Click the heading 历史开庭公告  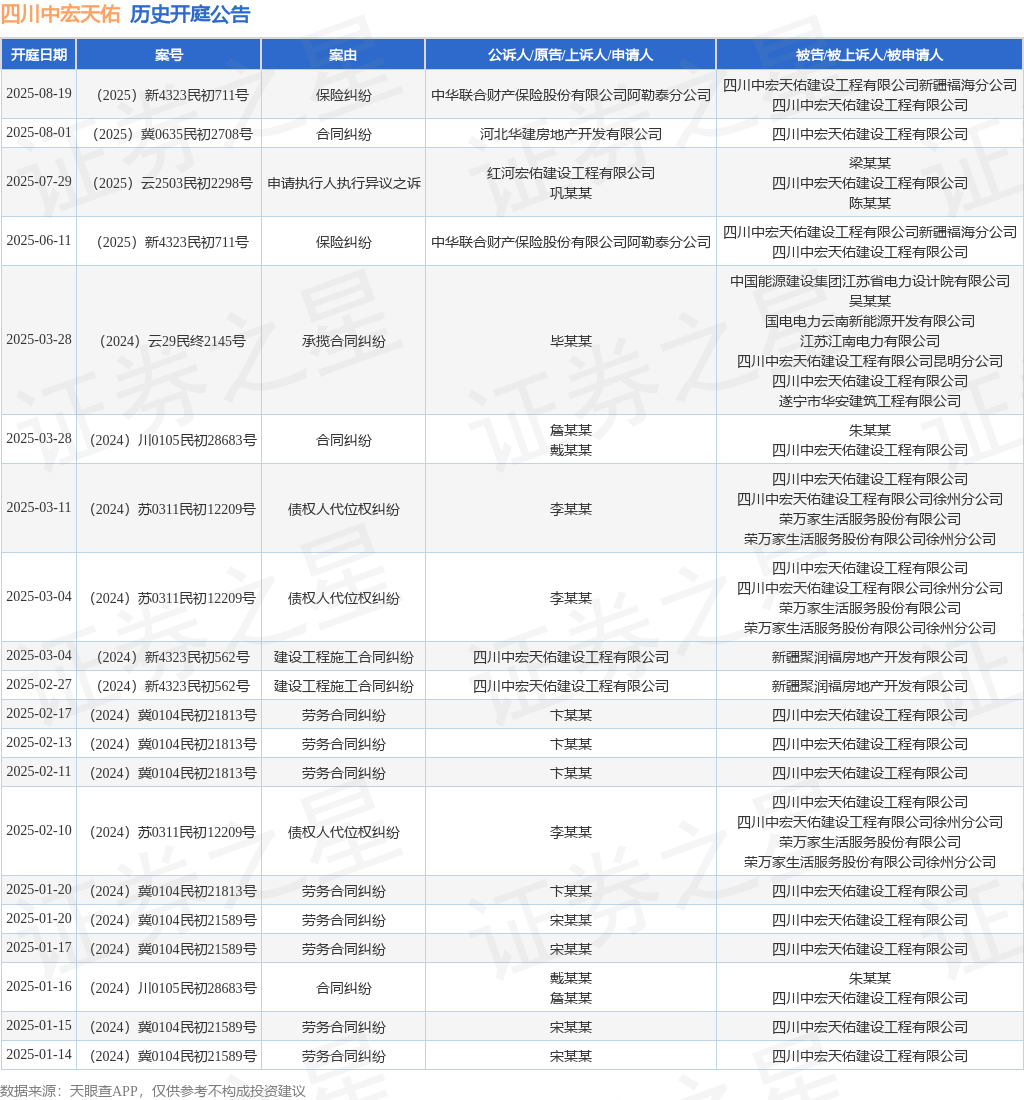coord(190,14)
